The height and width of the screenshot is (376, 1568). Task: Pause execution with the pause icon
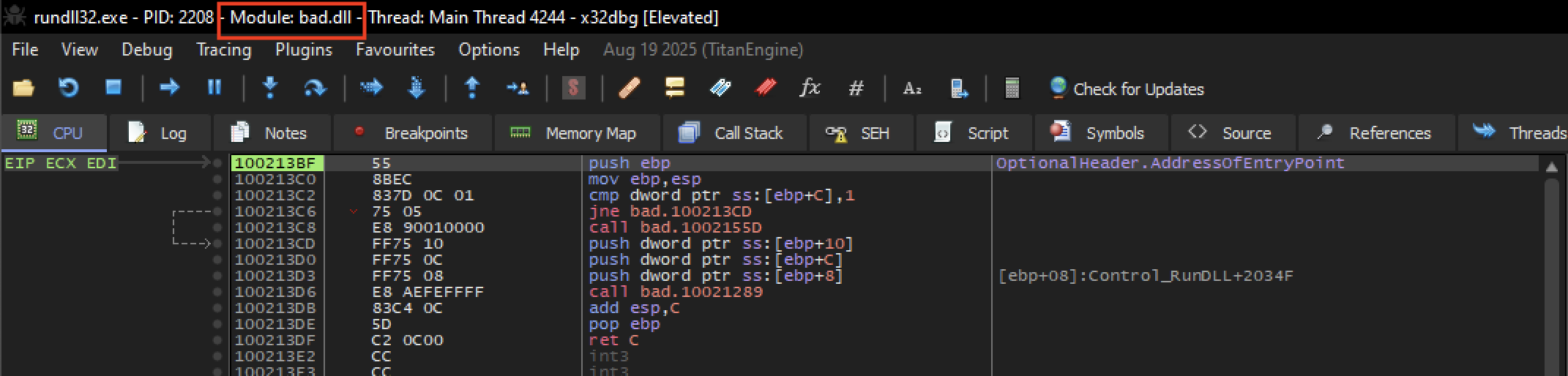pos(214,88)
